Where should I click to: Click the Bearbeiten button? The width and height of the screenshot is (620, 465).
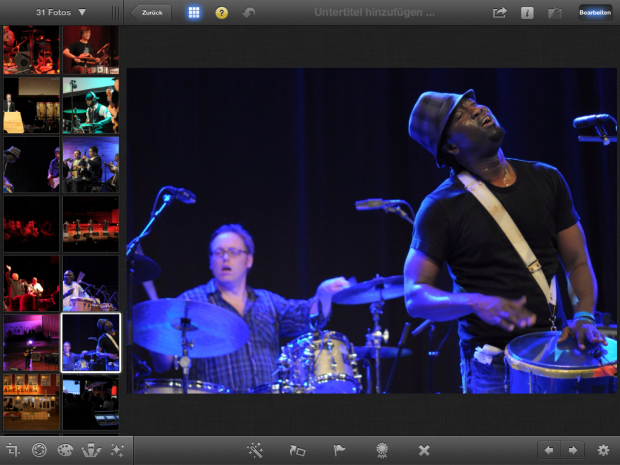[x=595, y=13]
